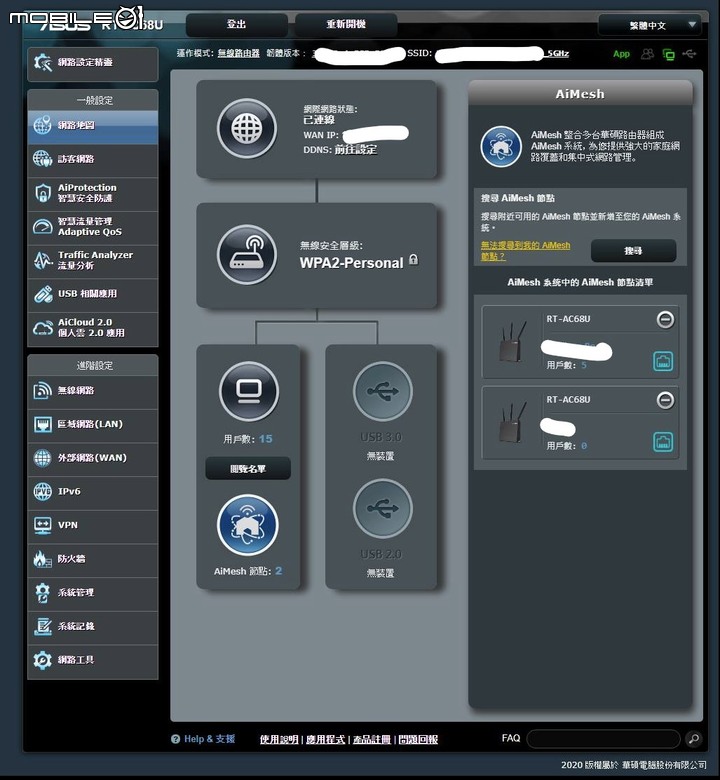Open AiProtection 智慧安全防護 menu
The height and width of the screenshot is (780, 720).
click(93, 193)
